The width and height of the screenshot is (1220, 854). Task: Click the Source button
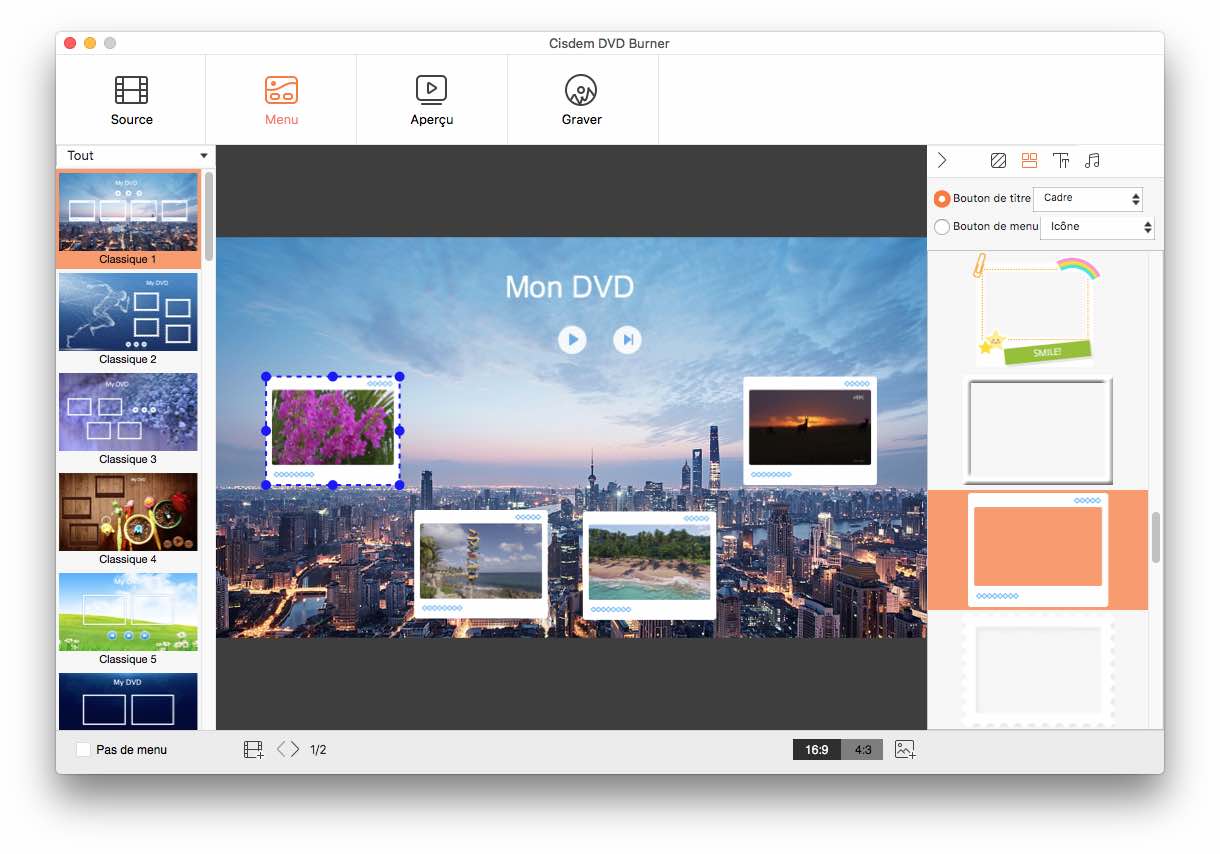coord(130,98)
